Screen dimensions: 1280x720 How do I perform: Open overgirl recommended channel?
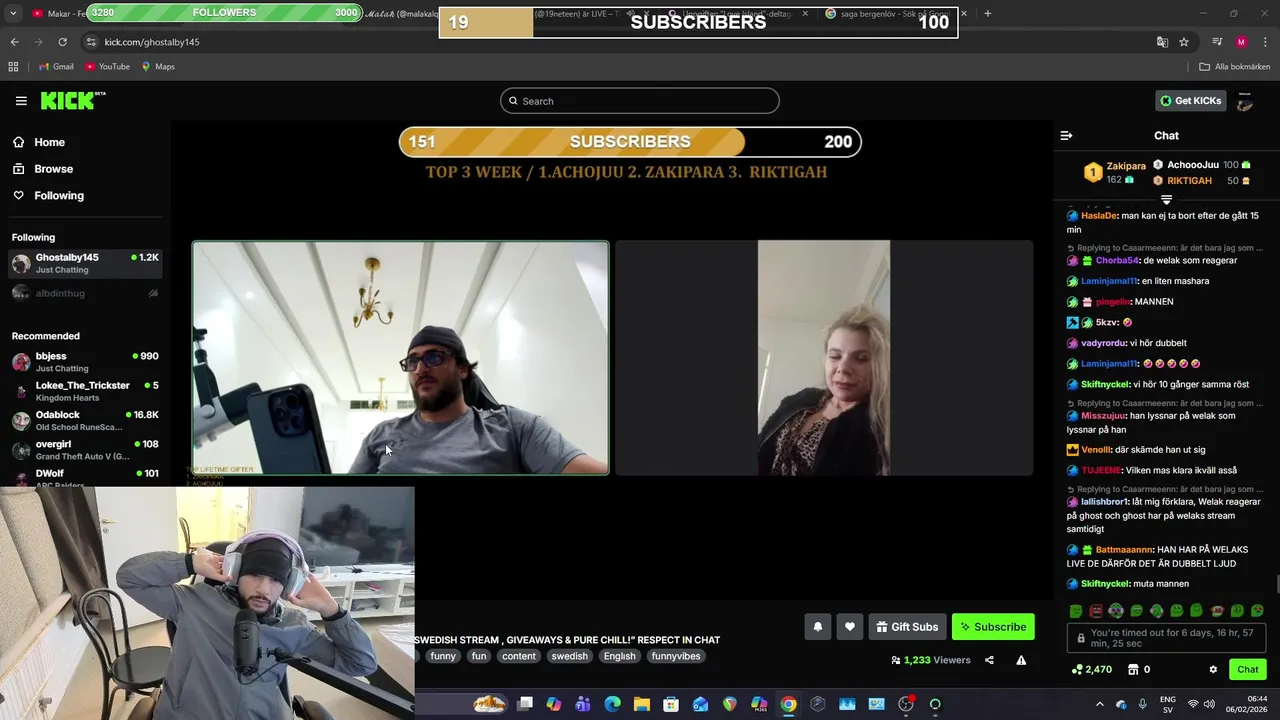[85, 450]
